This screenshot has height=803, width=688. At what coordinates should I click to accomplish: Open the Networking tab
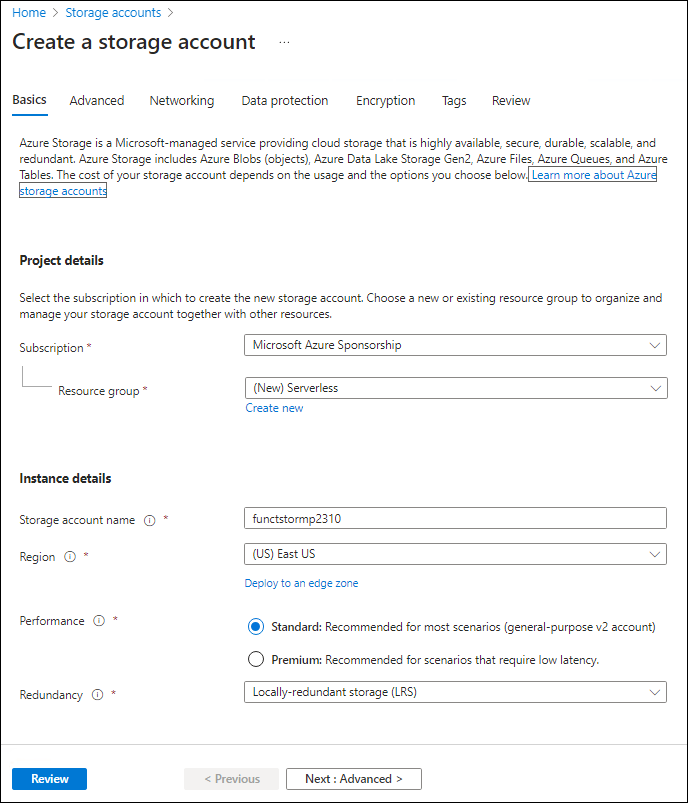pyautogui.click(x=181, y=100)
